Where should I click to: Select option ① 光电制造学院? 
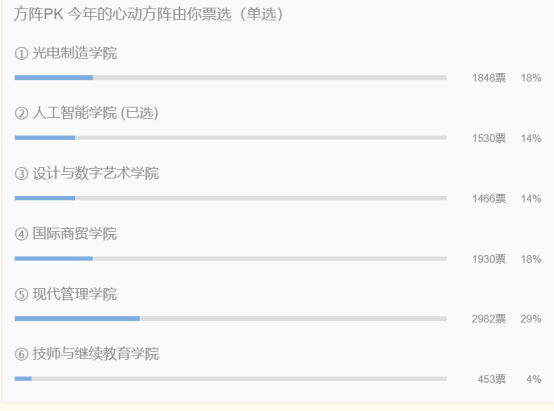click(x=66, y=53)
